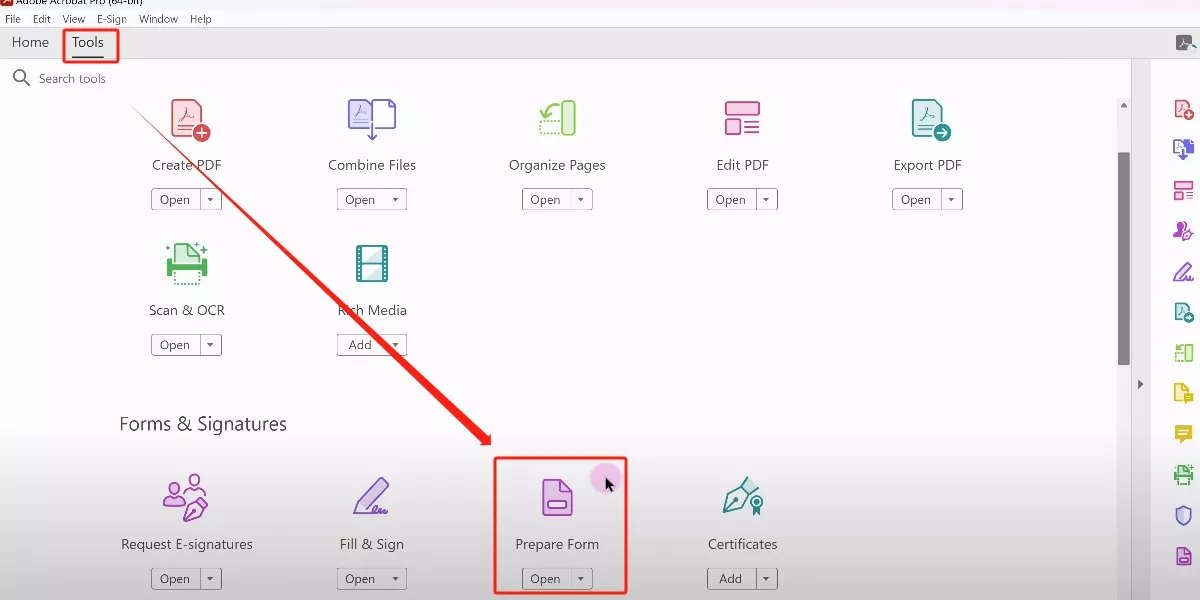This screenshot has height=600, width=1200.
Task: Open the E-Sign menu
Action: 111,18
